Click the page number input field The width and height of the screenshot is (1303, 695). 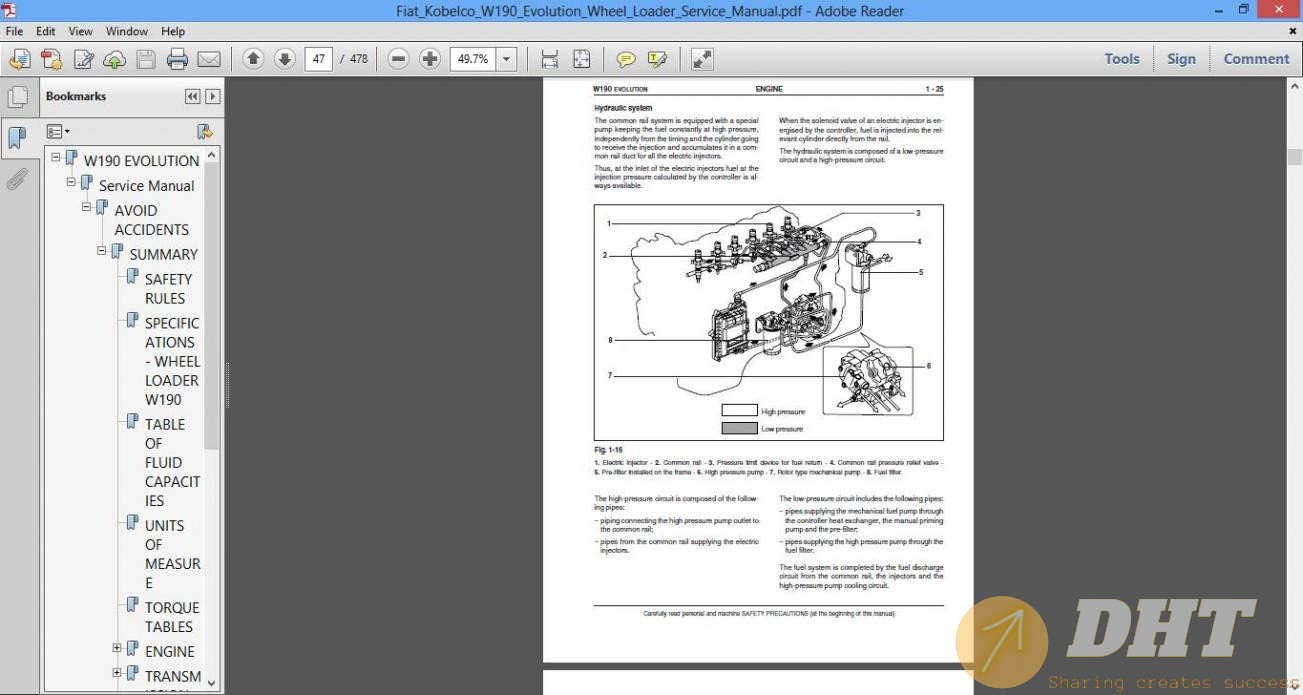coord(319,59)
